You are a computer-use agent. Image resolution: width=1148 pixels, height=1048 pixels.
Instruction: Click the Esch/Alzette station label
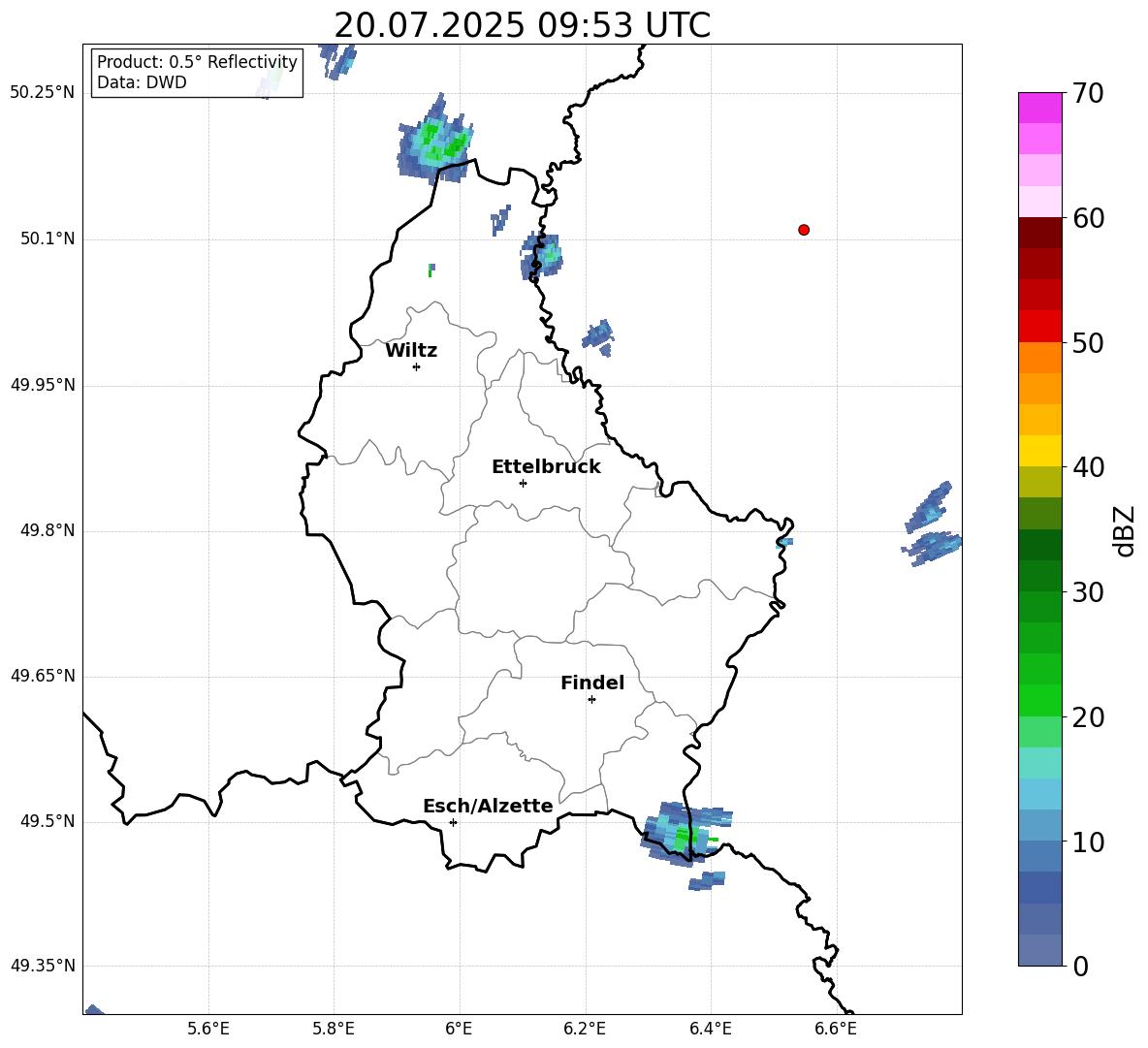[x=489, y=806]
